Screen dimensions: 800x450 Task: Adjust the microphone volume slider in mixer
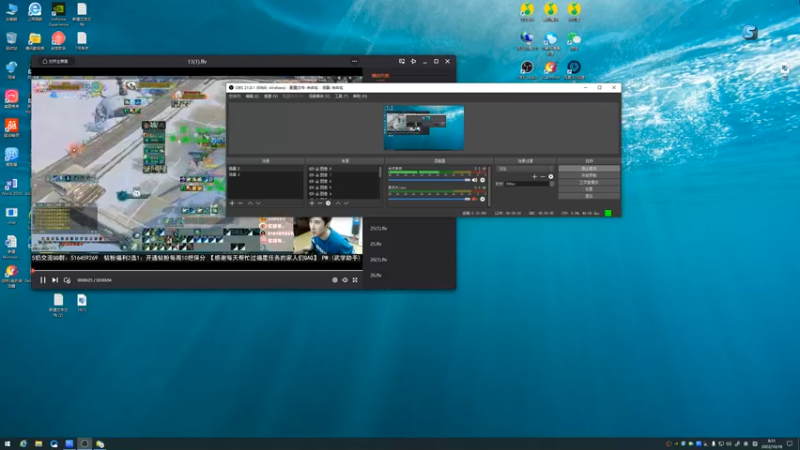[x=429, y=199]
